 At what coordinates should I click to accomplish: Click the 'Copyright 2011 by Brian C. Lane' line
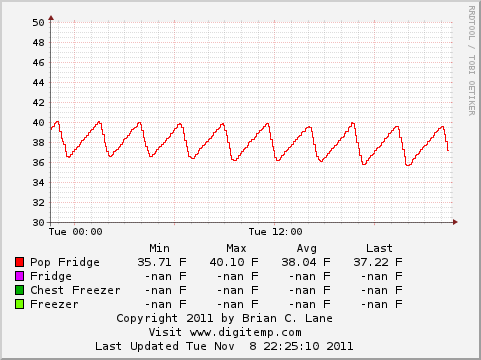[x=224, y=318]
